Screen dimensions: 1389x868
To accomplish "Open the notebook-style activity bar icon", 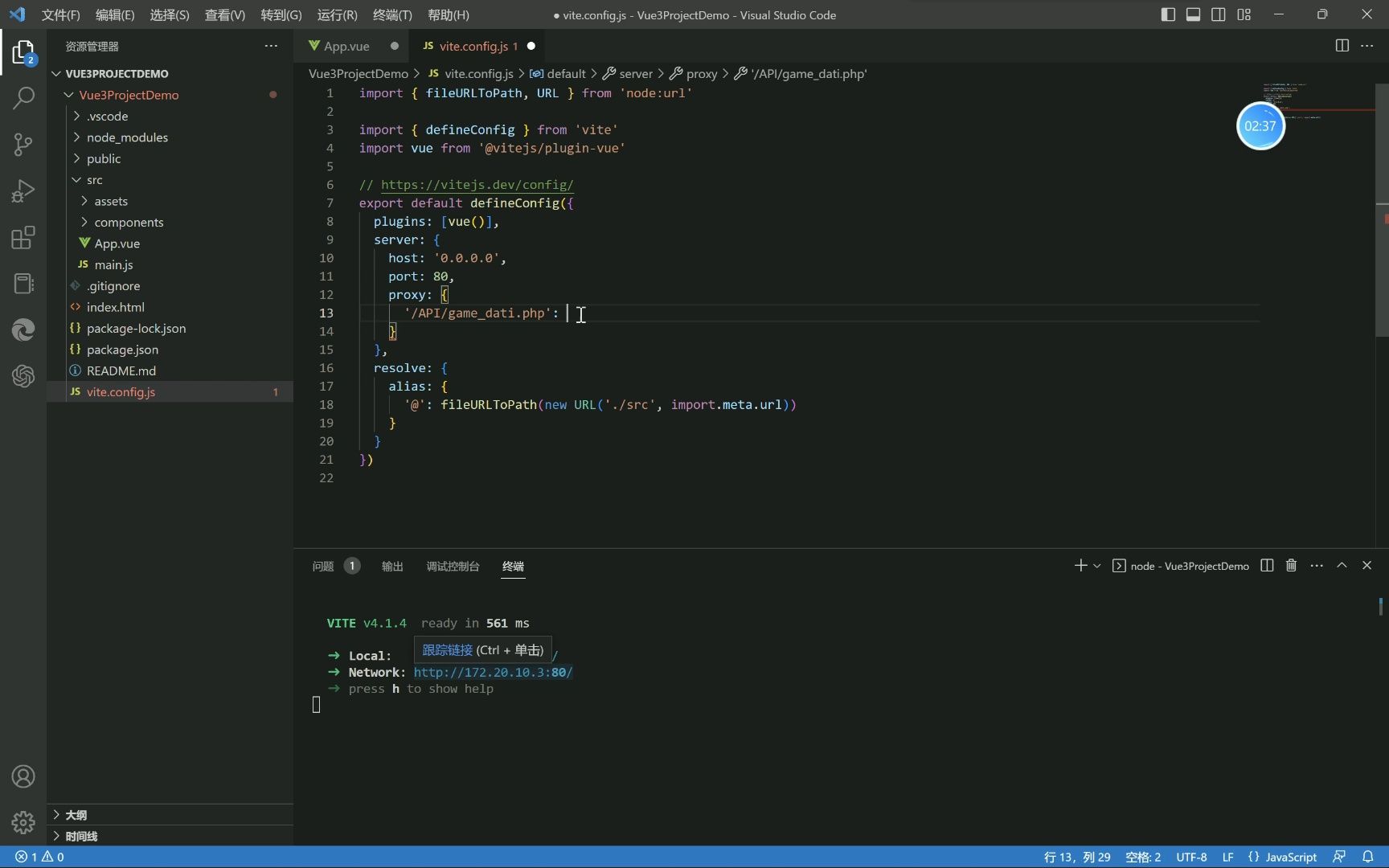I will [23, 284].
